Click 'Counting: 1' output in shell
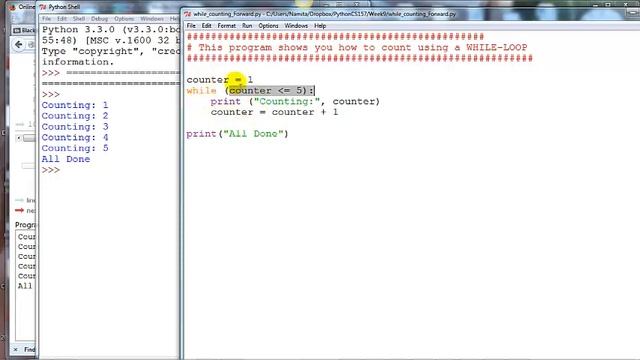Image resolution: width=640 pixels, height=360 pixels. click(75, 105)
